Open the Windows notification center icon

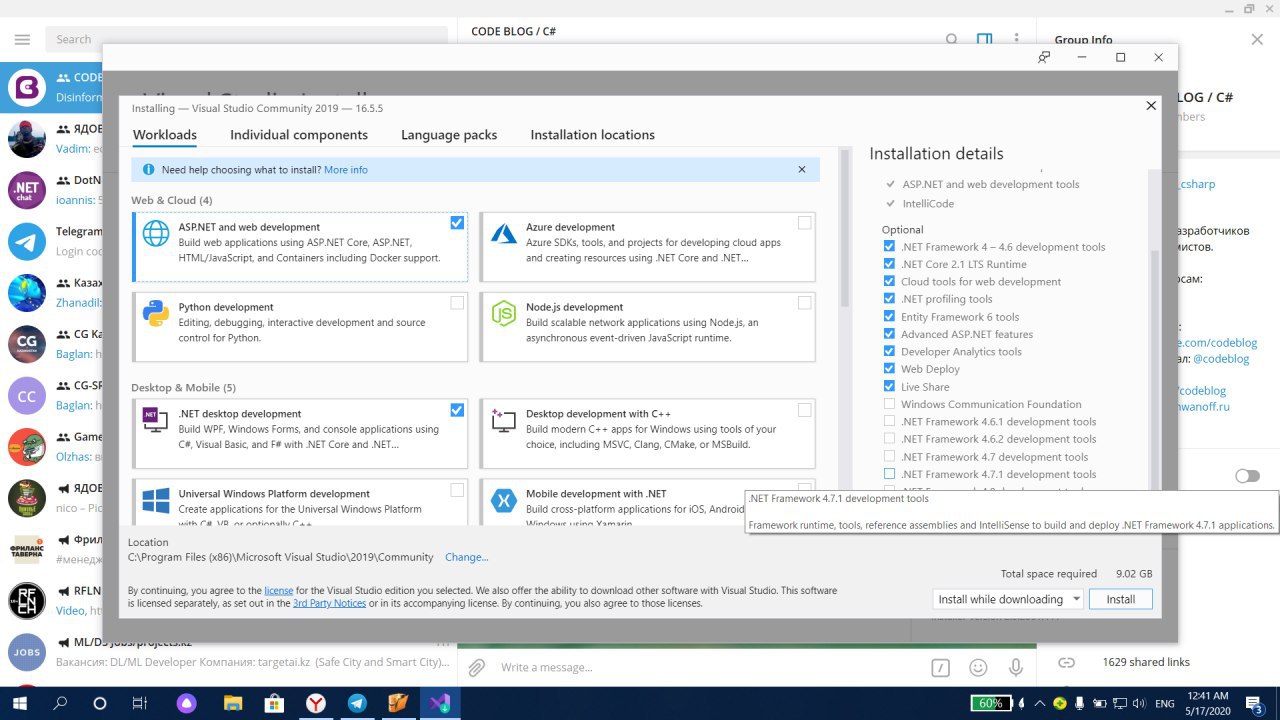coord(1256,704)
